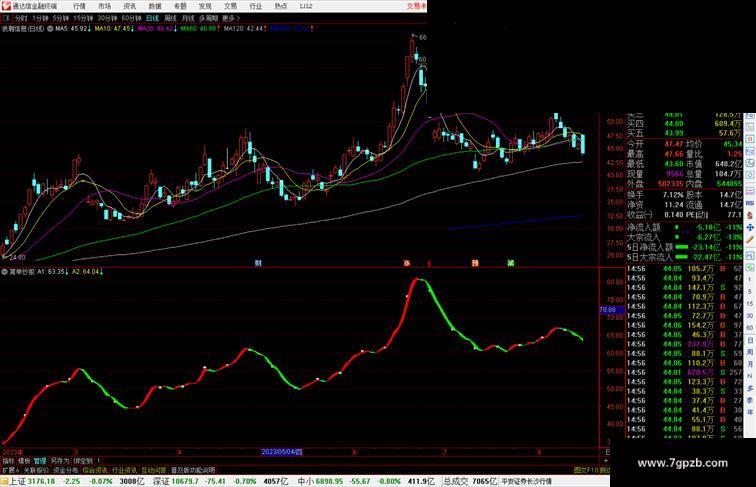756x487 pixels.
Task: Click the MA5: 45.92 value label
Action: (x=73, y=29)
